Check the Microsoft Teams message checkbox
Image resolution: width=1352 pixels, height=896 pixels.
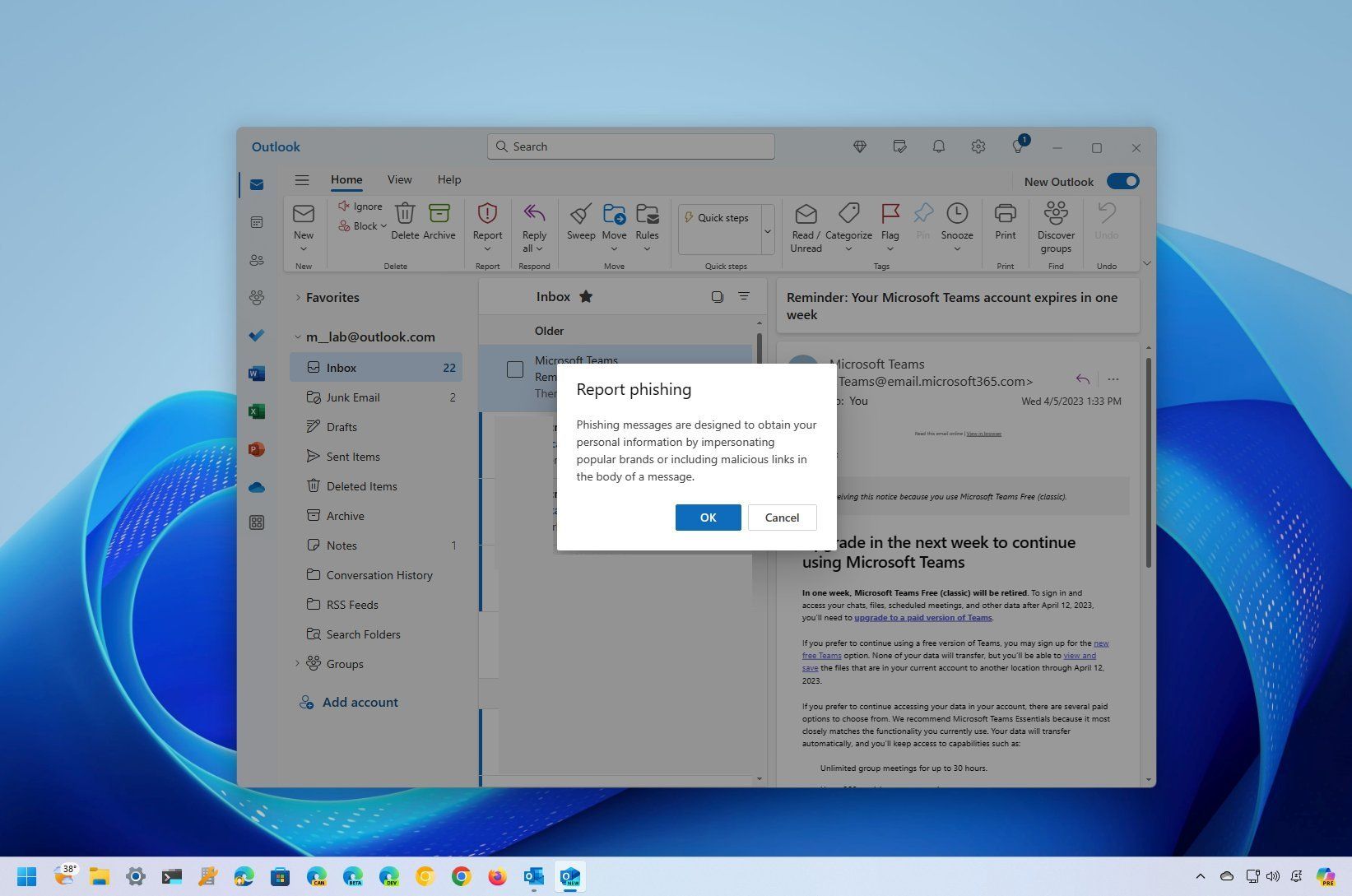coord(515,369)
